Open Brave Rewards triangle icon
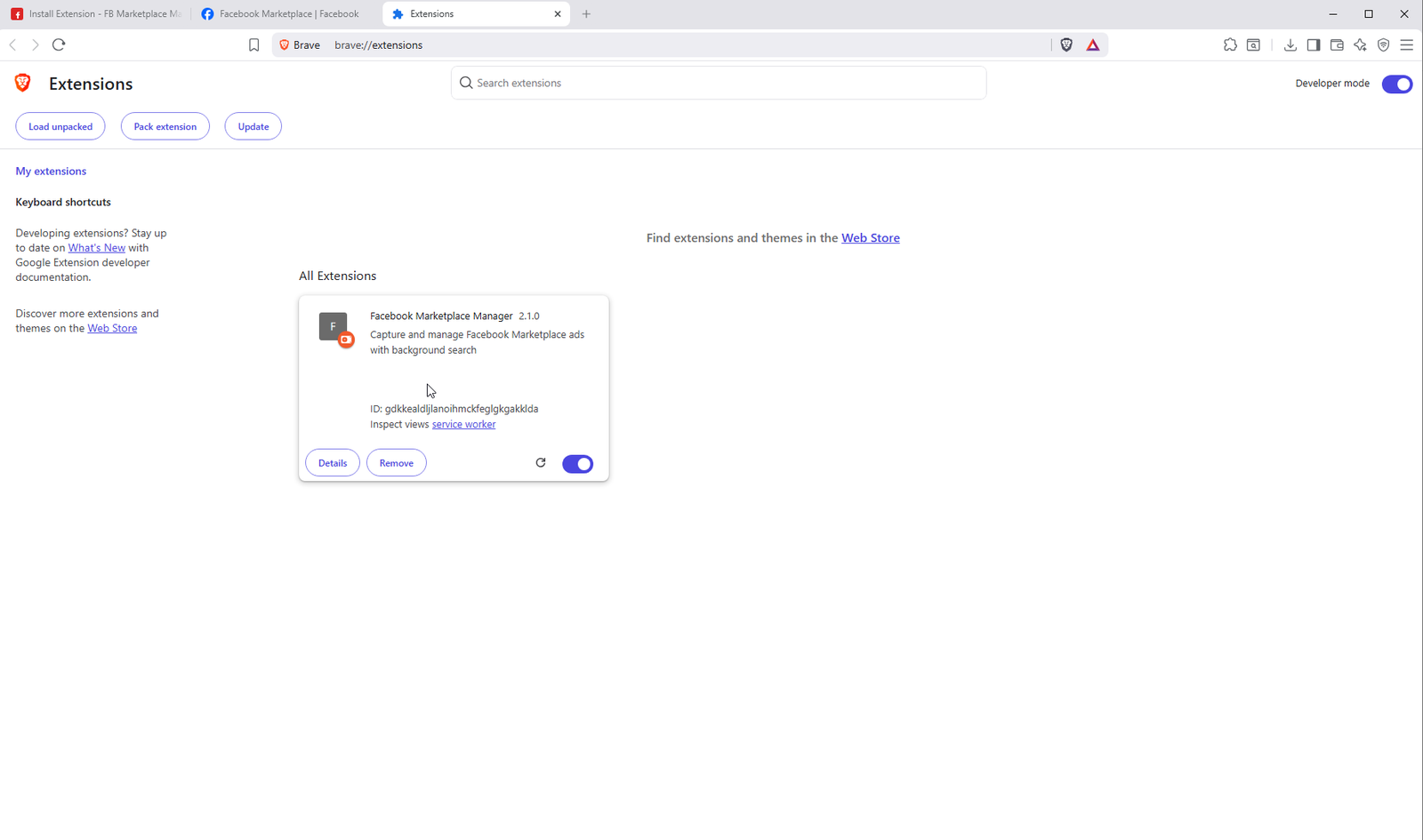Screen dimensions: 1423x840 point(1093,45)
